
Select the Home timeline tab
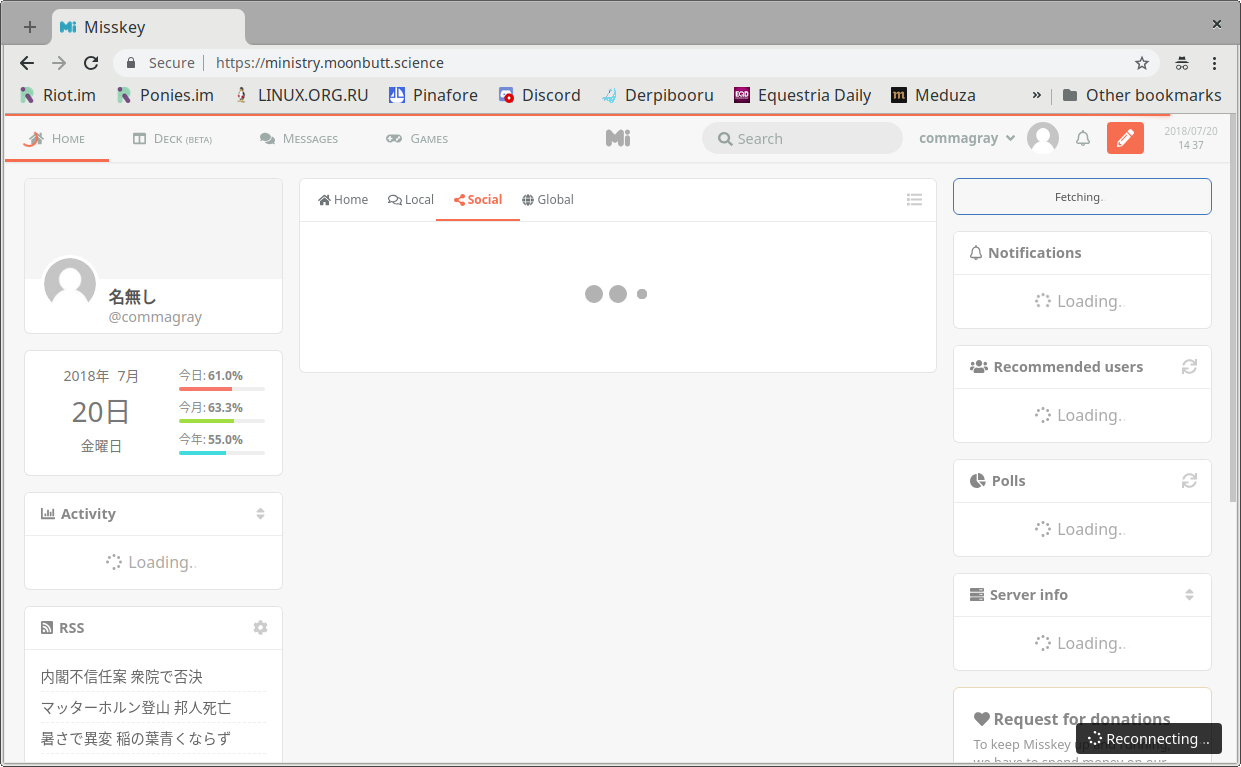pyautogui.click(x=343, y=200)
